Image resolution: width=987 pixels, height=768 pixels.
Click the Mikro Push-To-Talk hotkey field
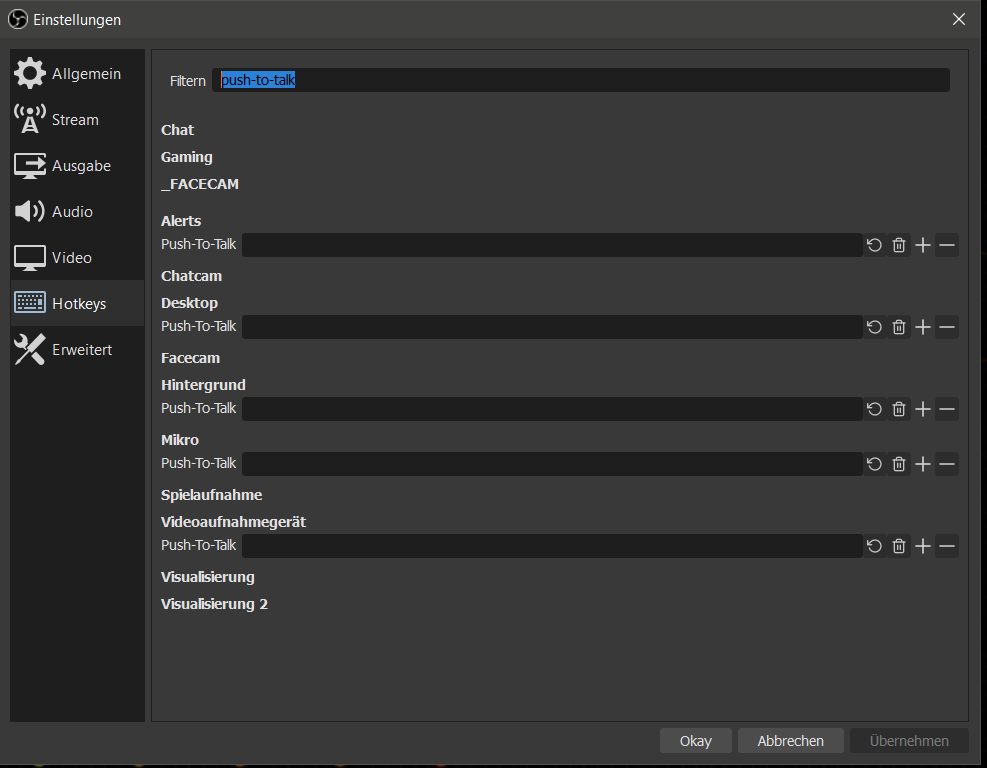tap(552, 464)
